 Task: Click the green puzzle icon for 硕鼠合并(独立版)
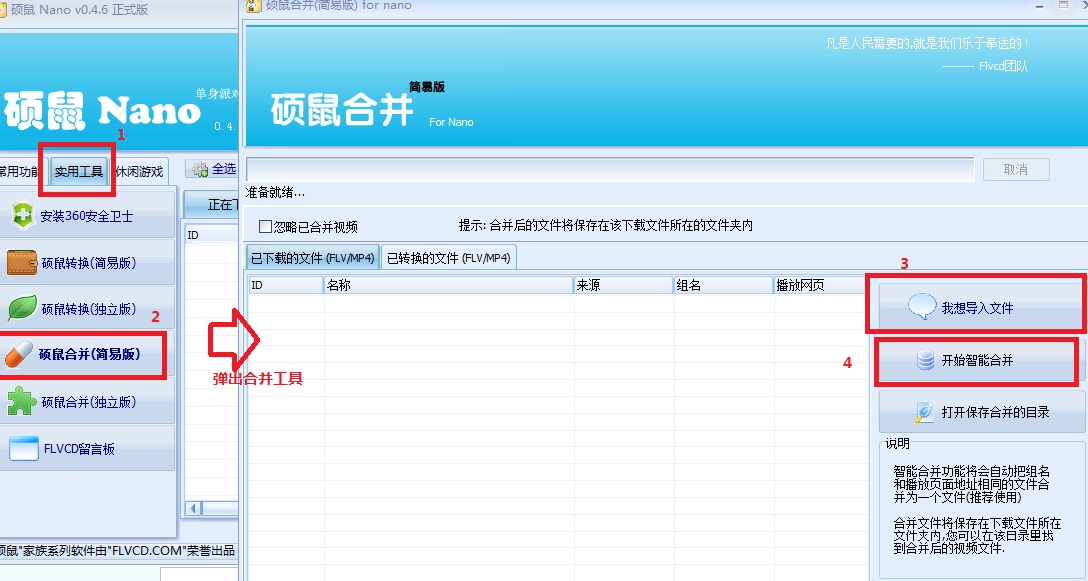pyautogui.click(x=21, y=401)
